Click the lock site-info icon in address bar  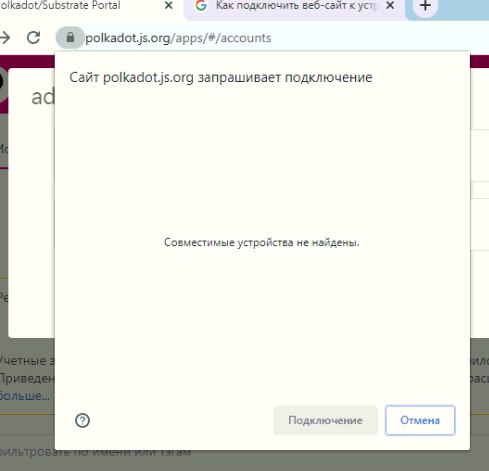[70, 37]
